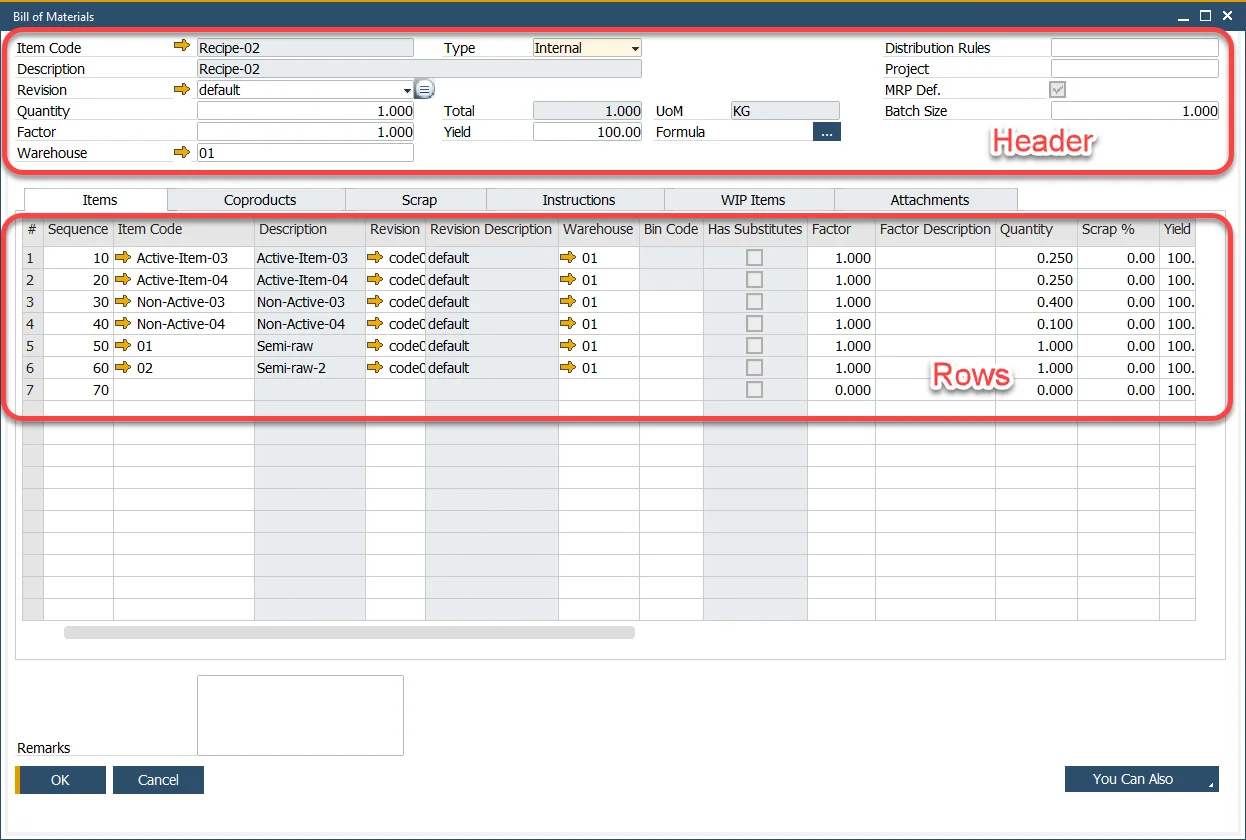
Task: Open the revisions list icon next to Revision dropdown
Action: pos(424,88)
